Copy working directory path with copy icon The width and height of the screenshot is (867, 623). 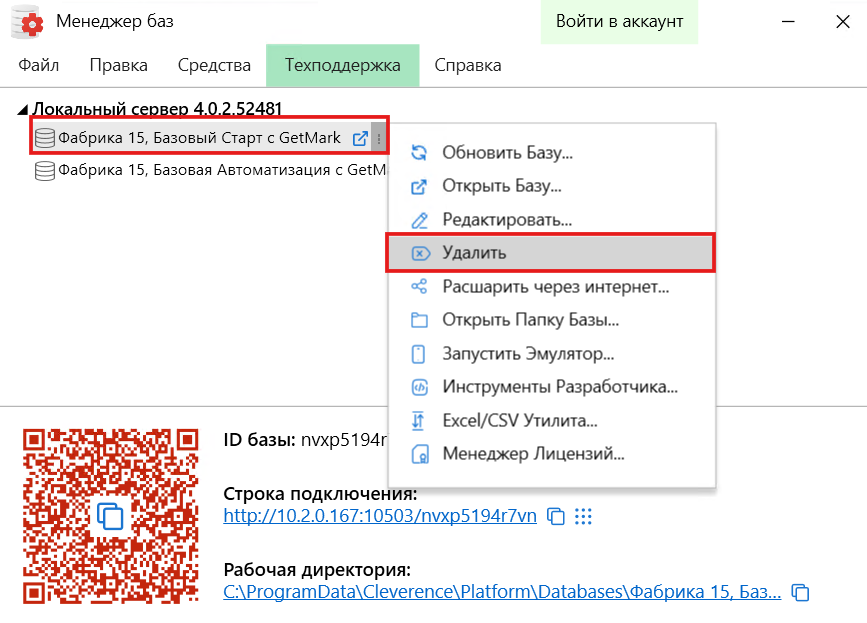pos(800,593)
